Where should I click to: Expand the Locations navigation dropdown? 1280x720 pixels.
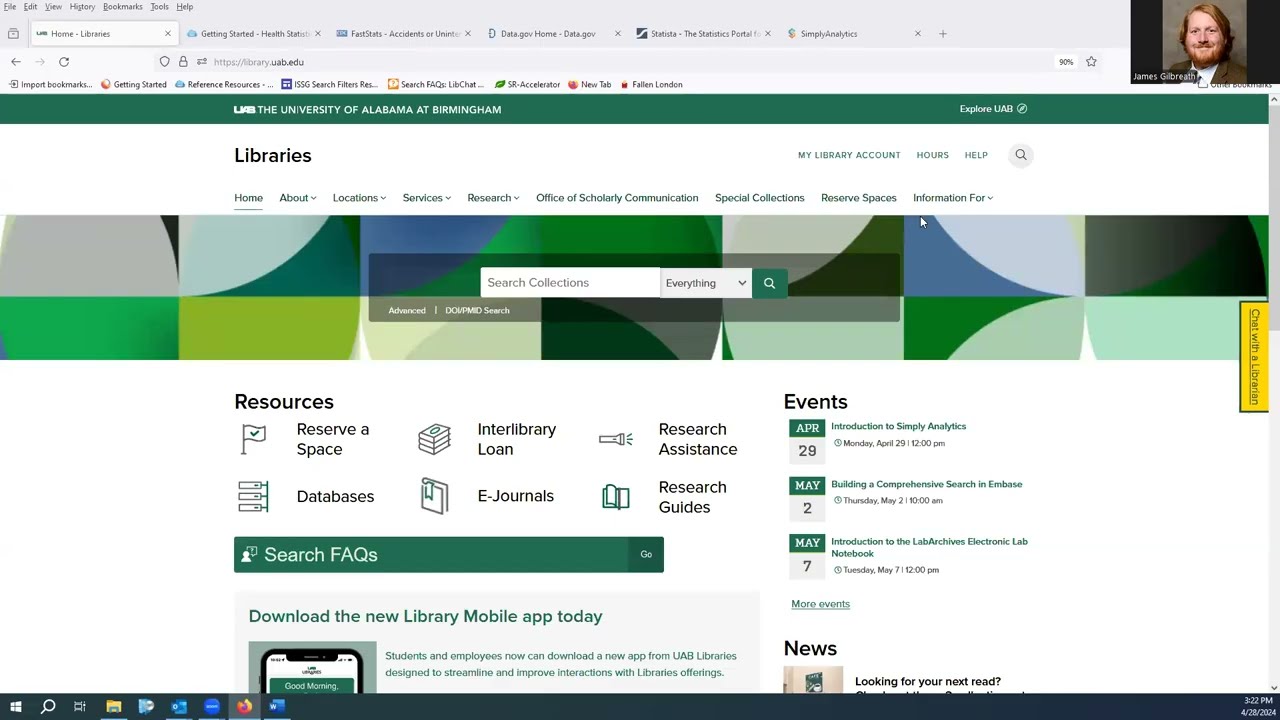point(359,198)
